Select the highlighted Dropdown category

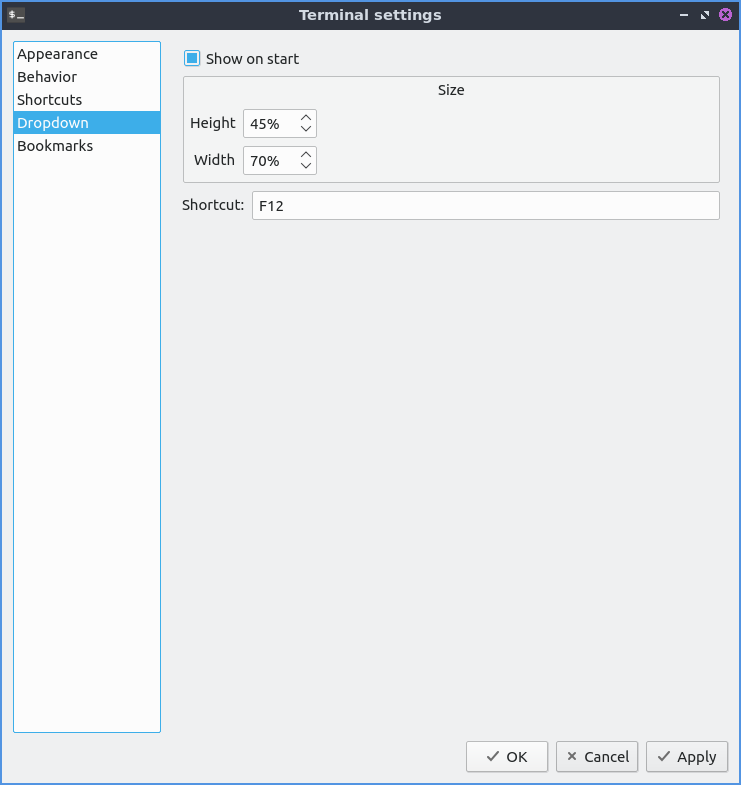tap(53, 123)
